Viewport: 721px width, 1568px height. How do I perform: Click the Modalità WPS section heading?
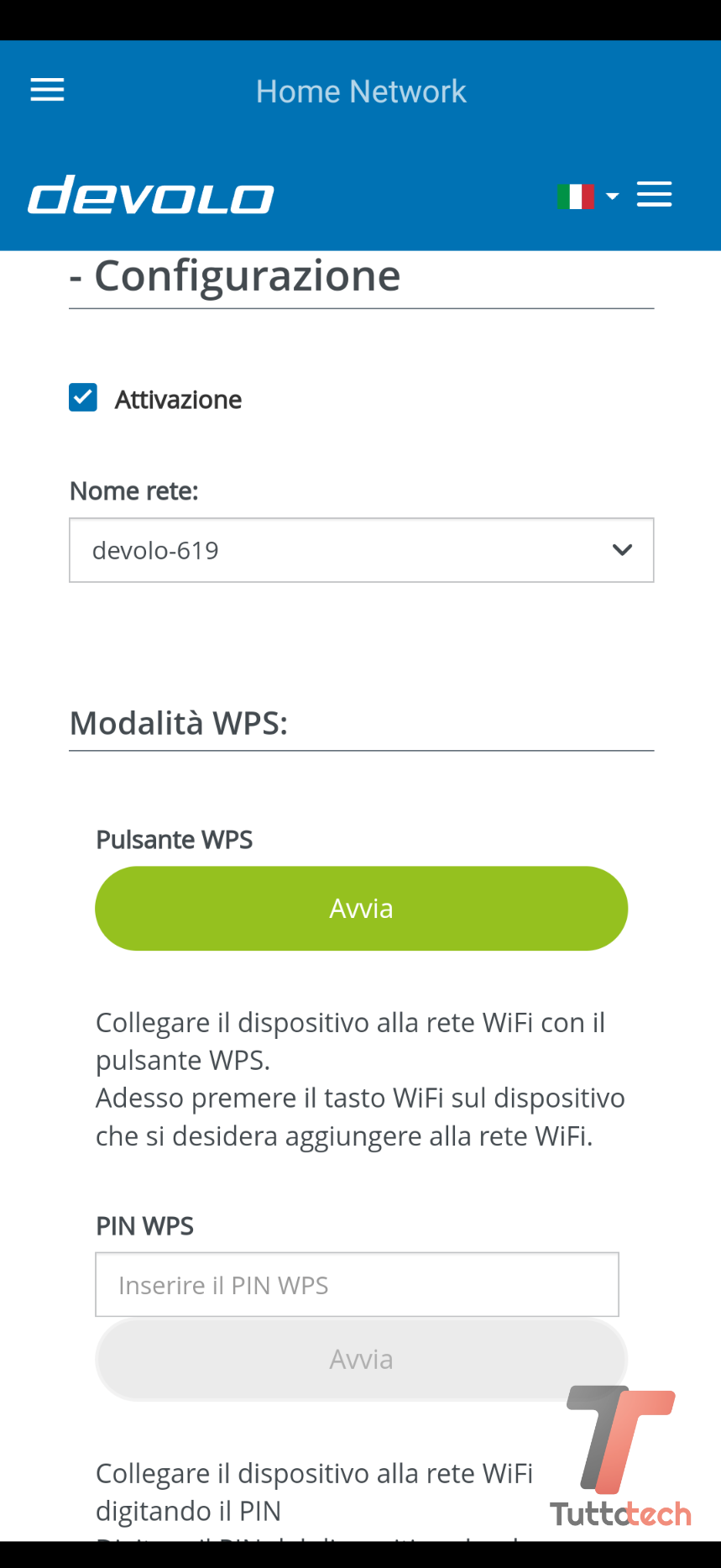click(x=179, y=723)
